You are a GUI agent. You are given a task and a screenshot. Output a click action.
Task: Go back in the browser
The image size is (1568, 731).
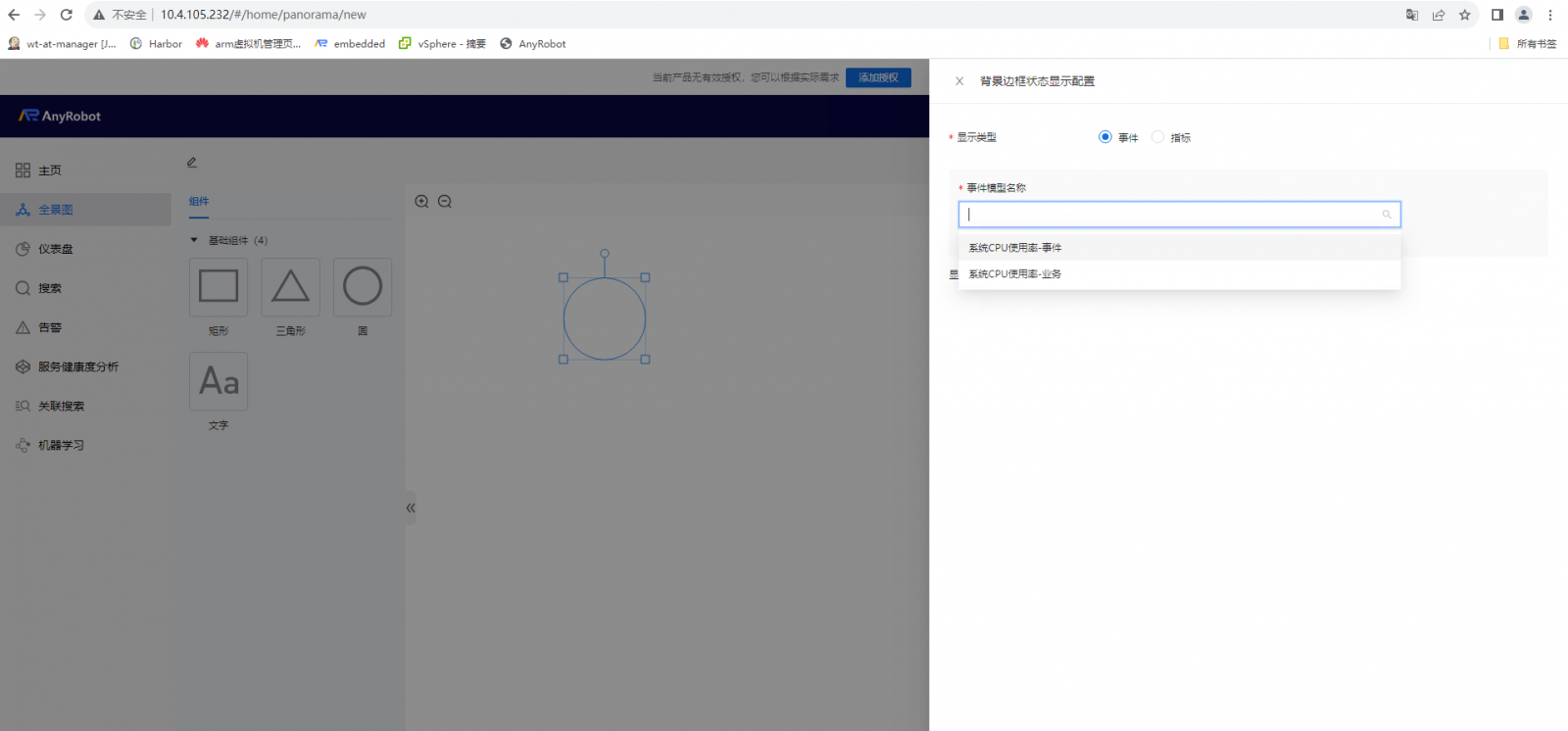pyautogui.click(x=14, y=15)
